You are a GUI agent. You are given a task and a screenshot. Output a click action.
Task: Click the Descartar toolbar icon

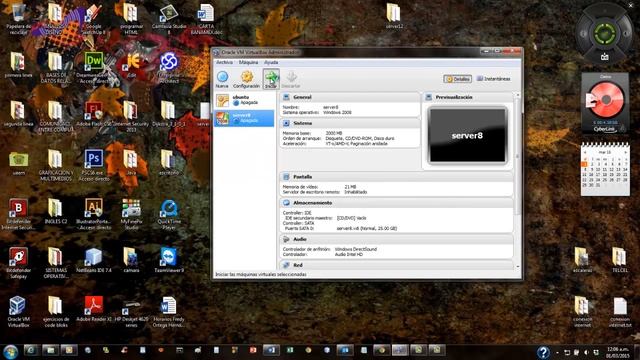291,79
